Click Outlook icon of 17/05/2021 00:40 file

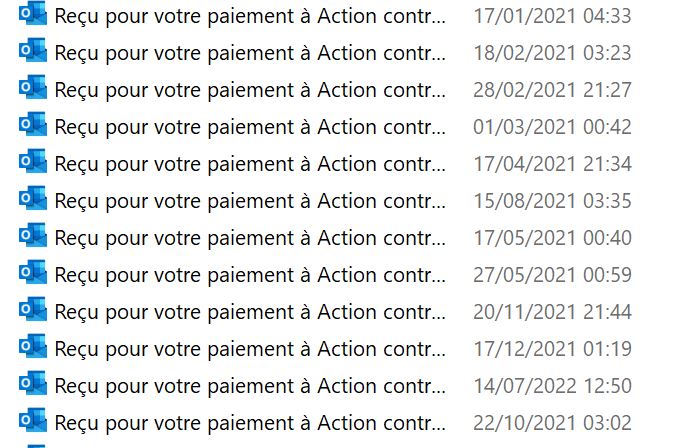pyautogui.click(x=33, y=235)
